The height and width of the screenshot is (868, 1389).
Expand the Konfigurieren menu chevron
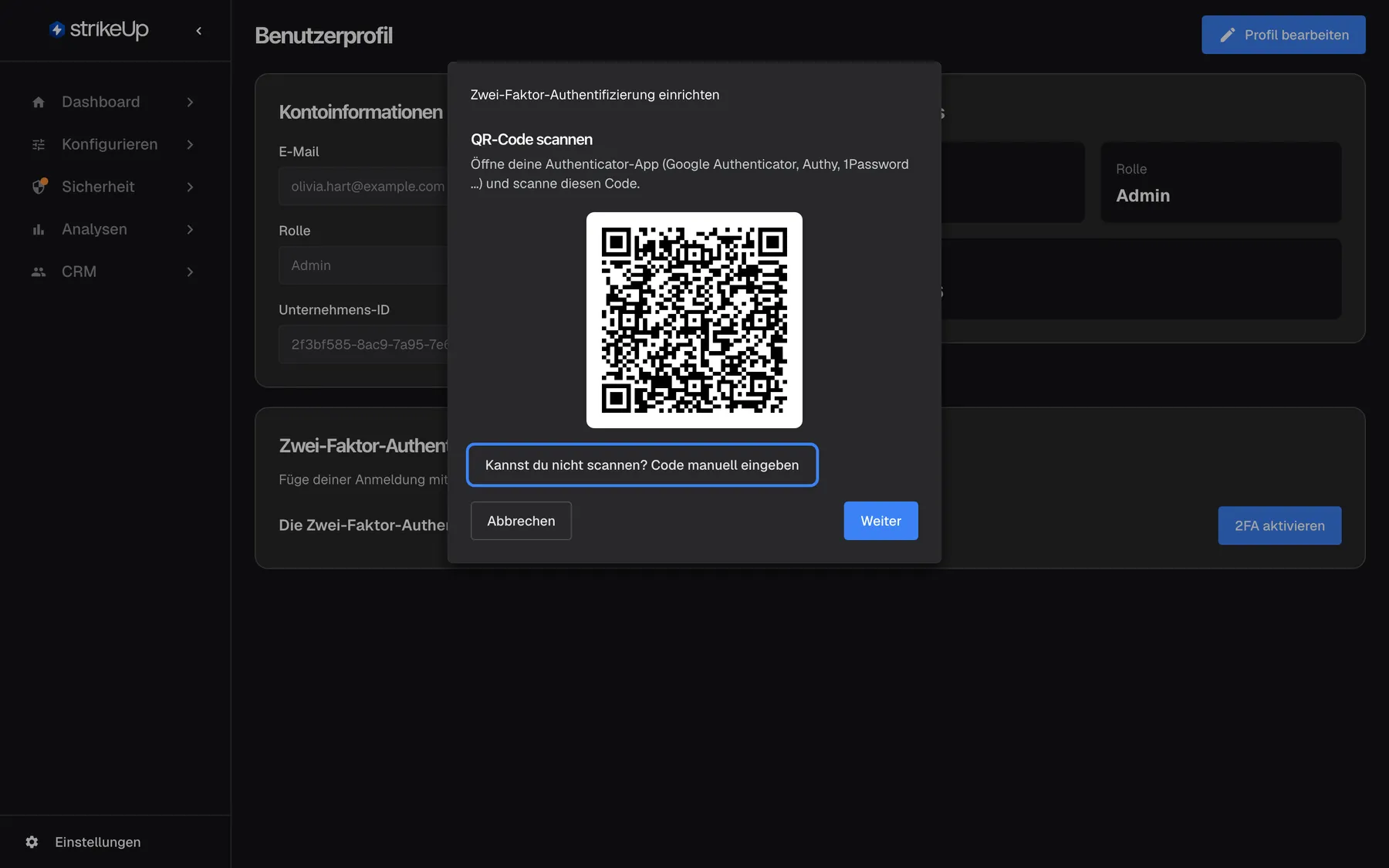point(190,144)
